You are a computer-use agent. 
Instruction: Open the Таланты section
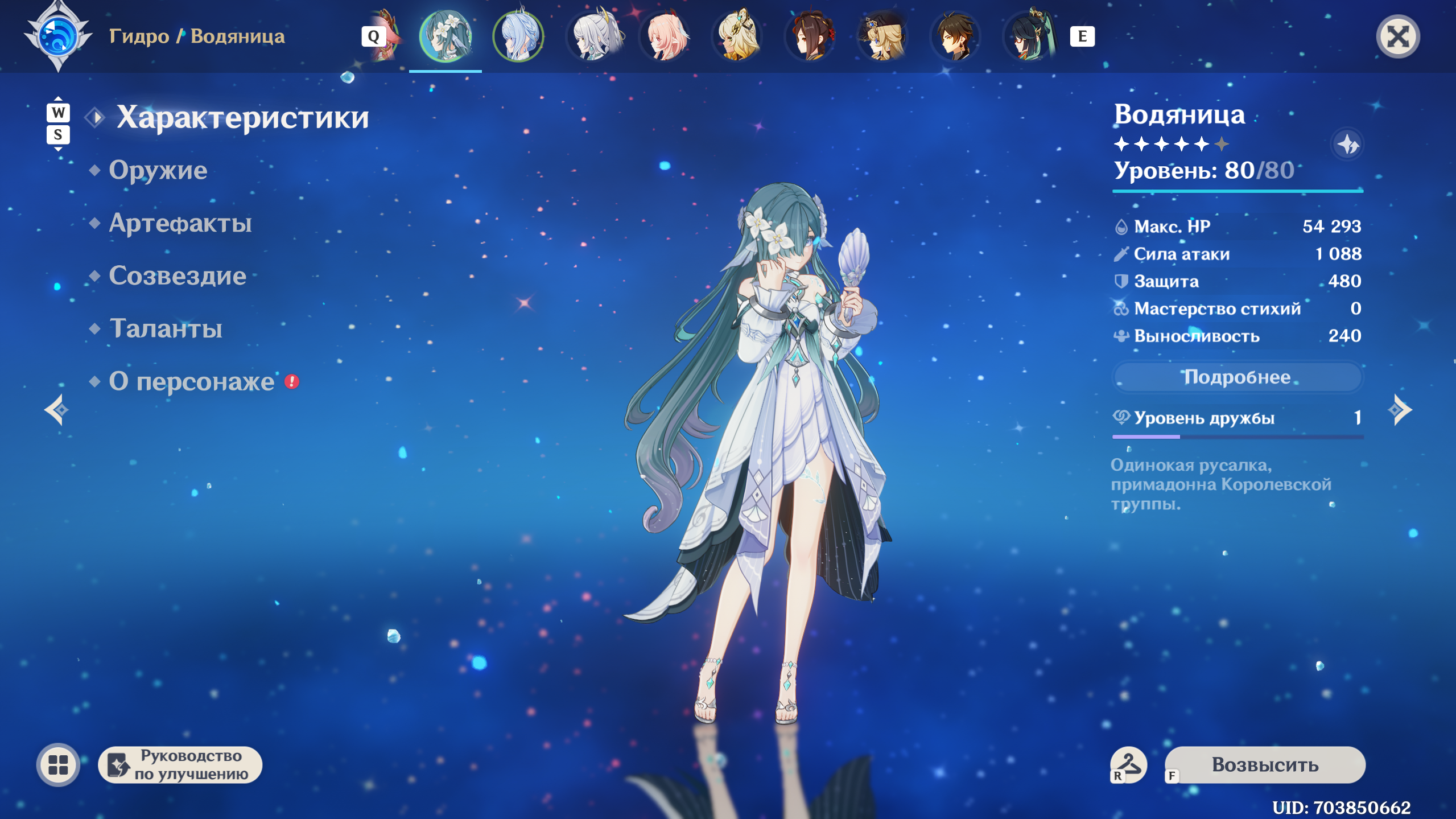pyautogui.click(x=165, y=328)
